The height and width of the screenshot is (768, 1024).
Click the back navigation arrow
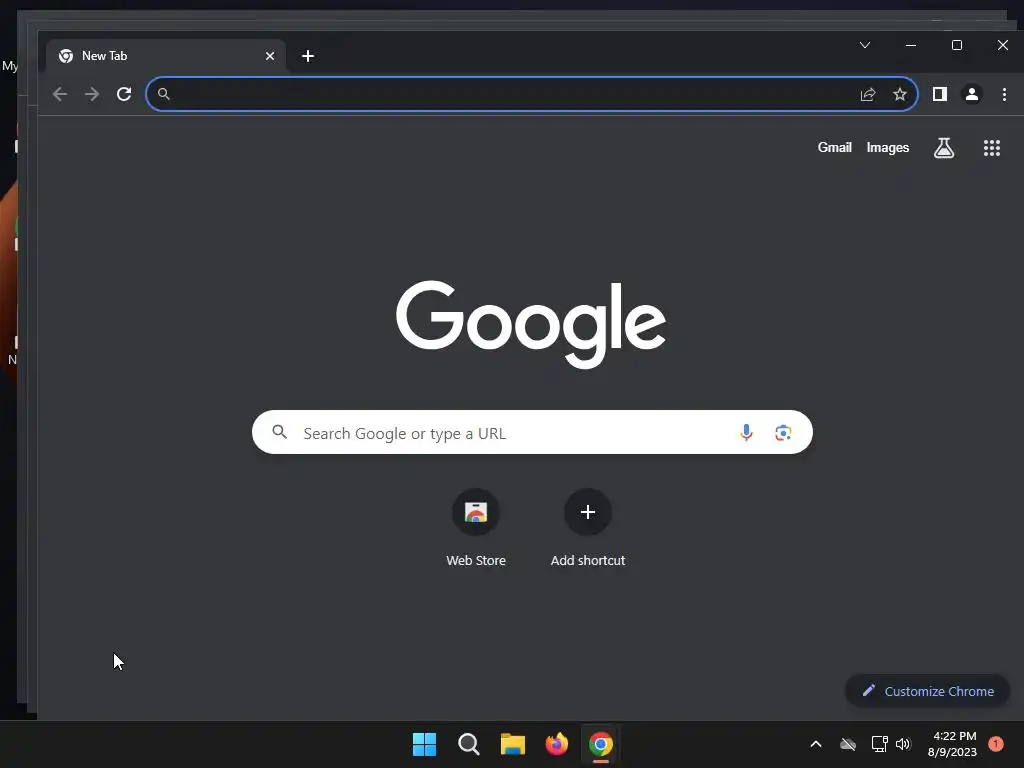click(59, 94)
